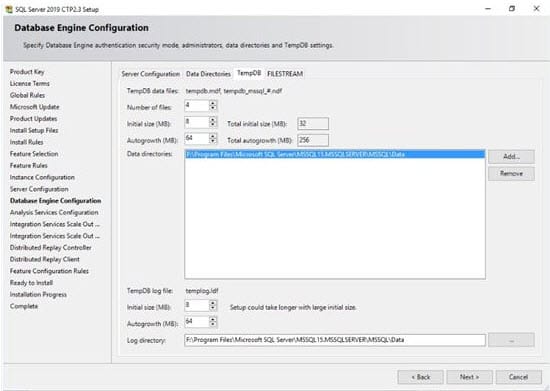
Task: Open the FILESTREAM tab
Action: [285, 74]
